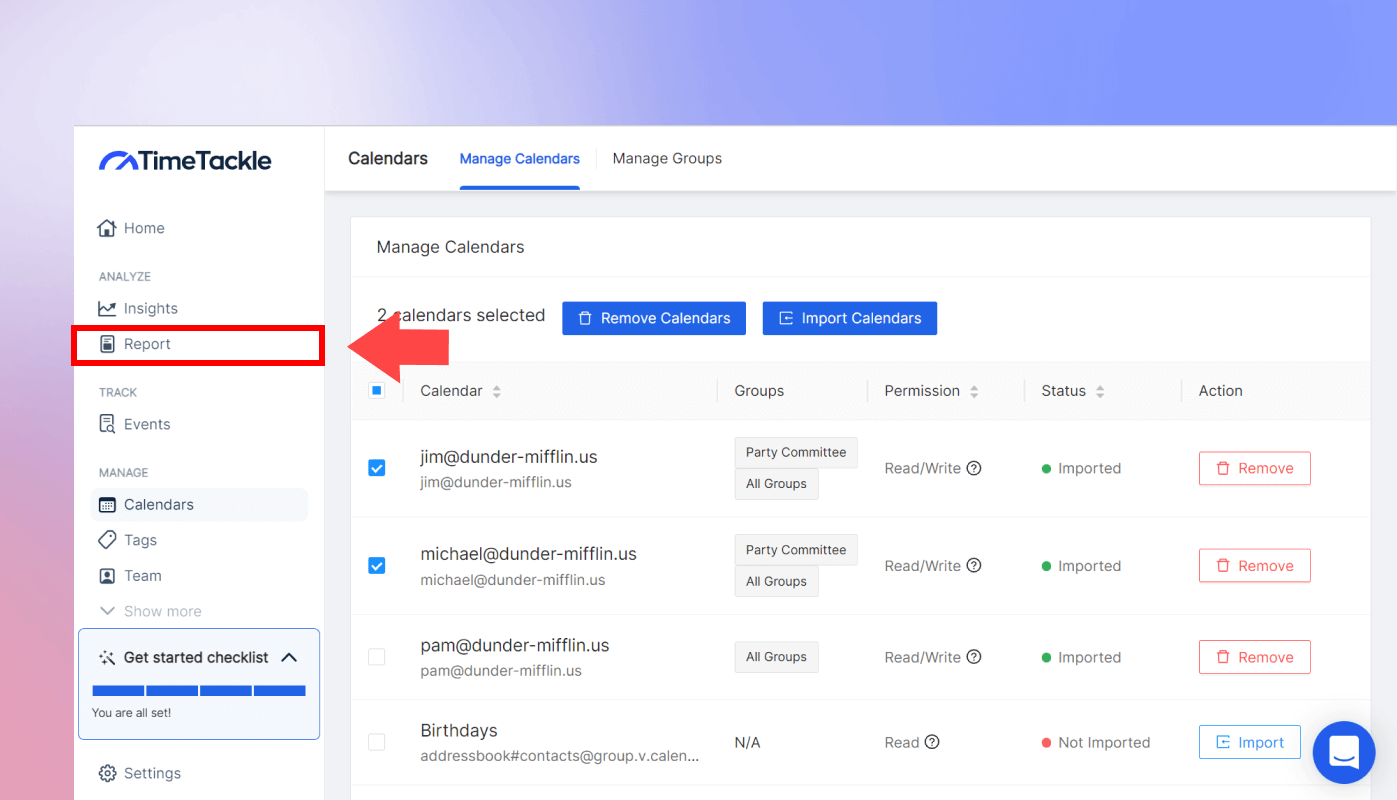This screenshot has width=1397, height=800.
Task: Switch to Manage Groups tab
Action: click(667, 158)
